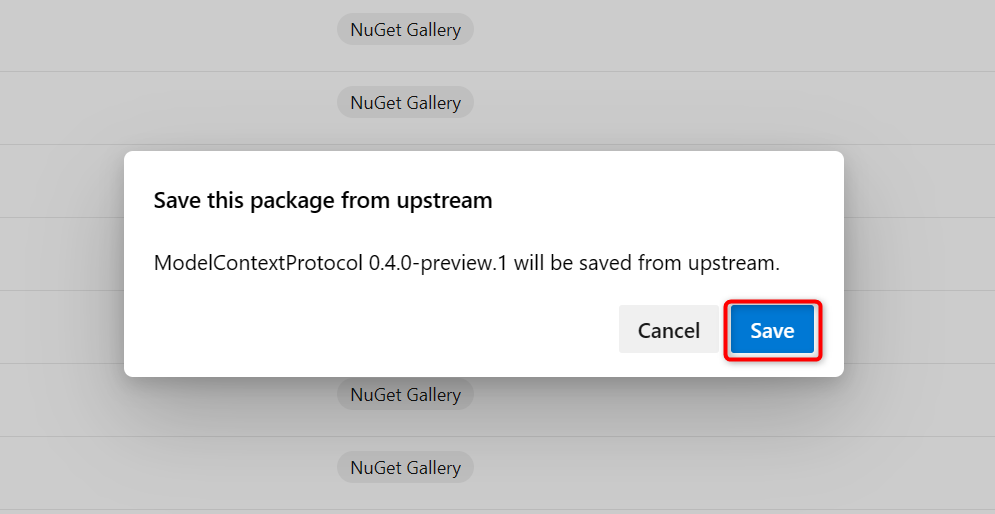
Task: Confirm by clicking the Save button
Action: [772, 330]
